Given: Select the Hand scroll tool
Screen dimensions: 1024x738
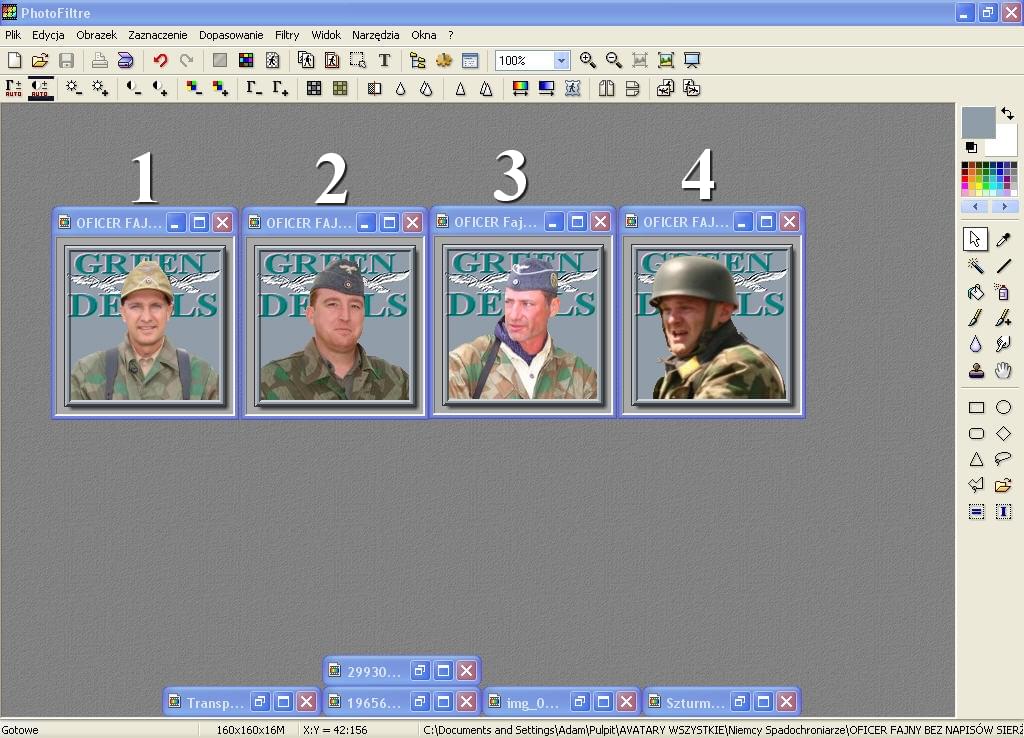Looking at the screenshot, I should [1003, 371].
